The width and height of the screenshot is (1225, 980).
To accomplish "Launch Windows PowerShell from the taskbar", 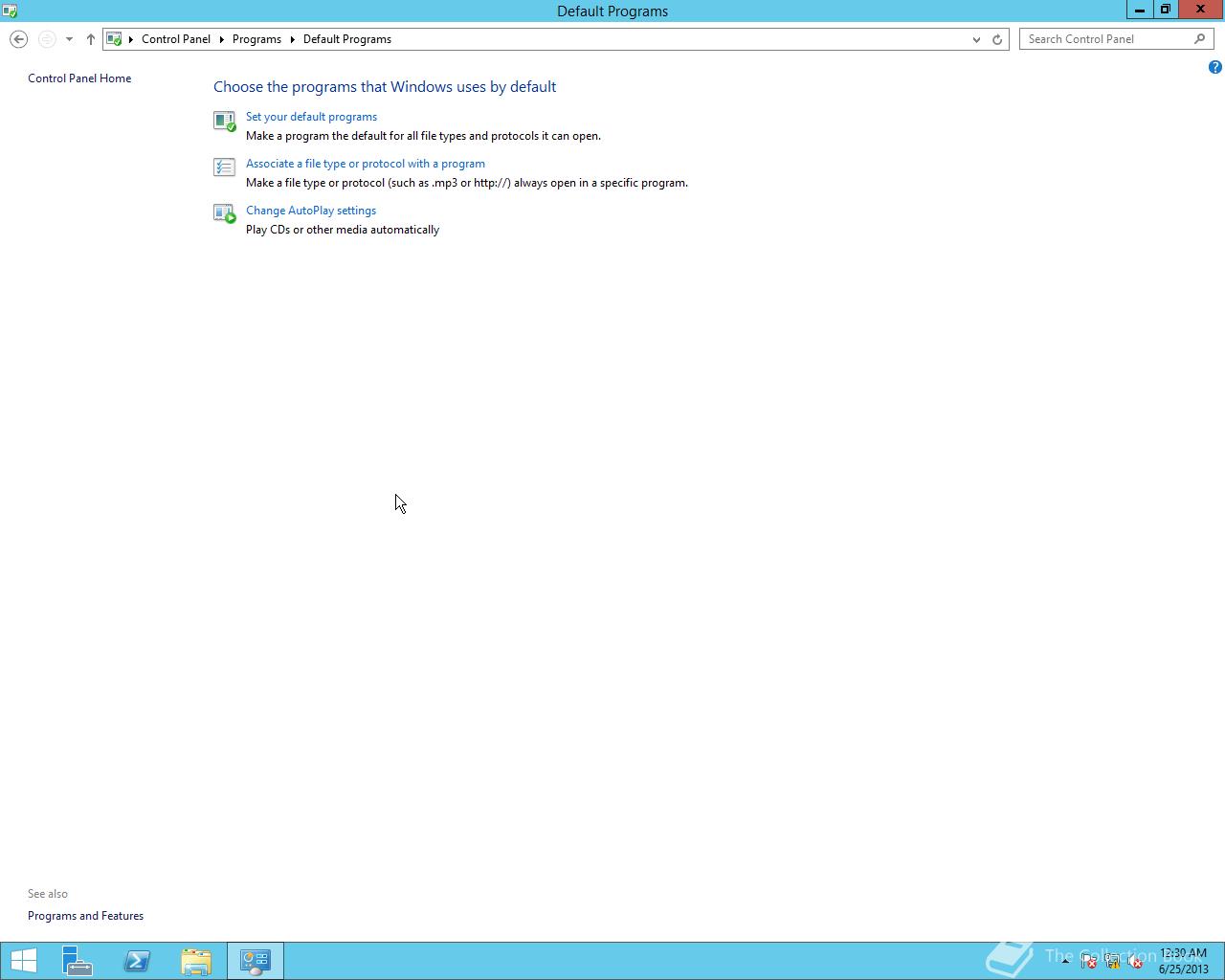I will 137,961.
